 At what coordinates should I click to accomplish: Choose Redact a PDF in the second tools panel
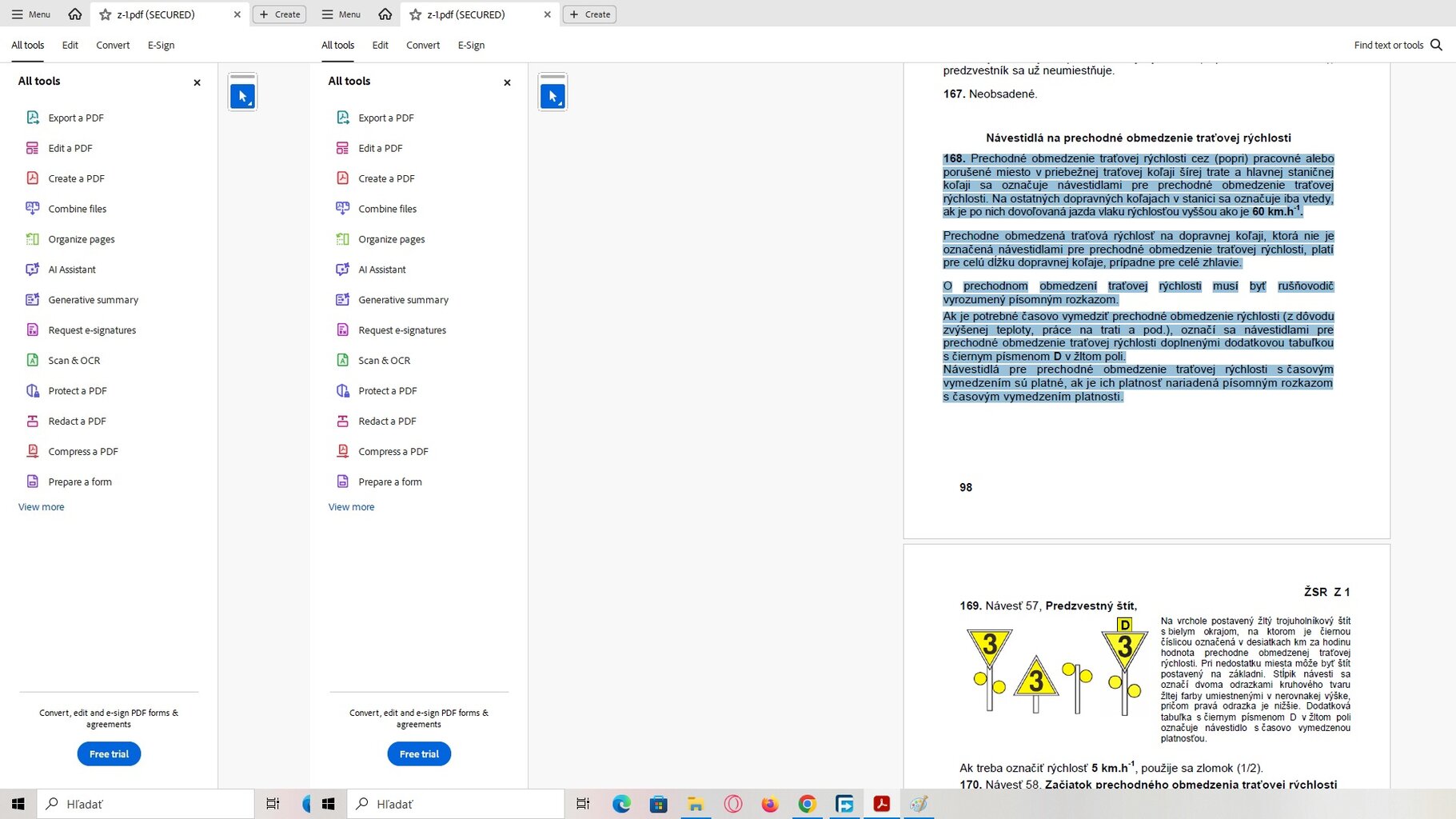[x=386, y=421]
